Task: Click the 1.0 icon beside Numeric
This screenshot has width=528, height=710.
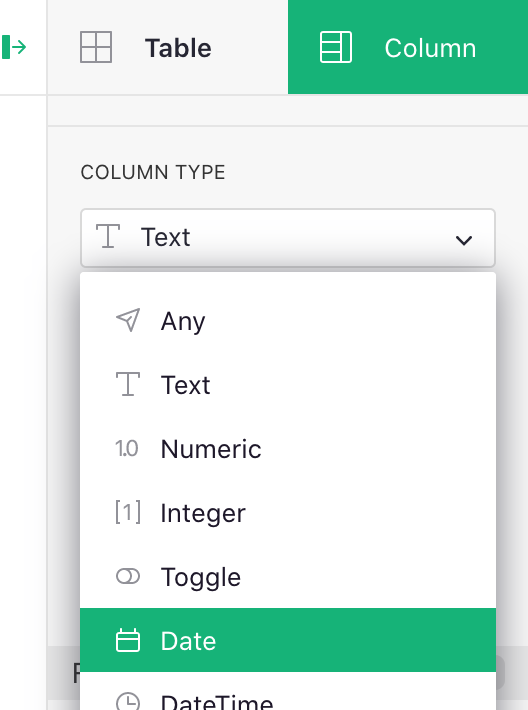Action: pos(127,449)
